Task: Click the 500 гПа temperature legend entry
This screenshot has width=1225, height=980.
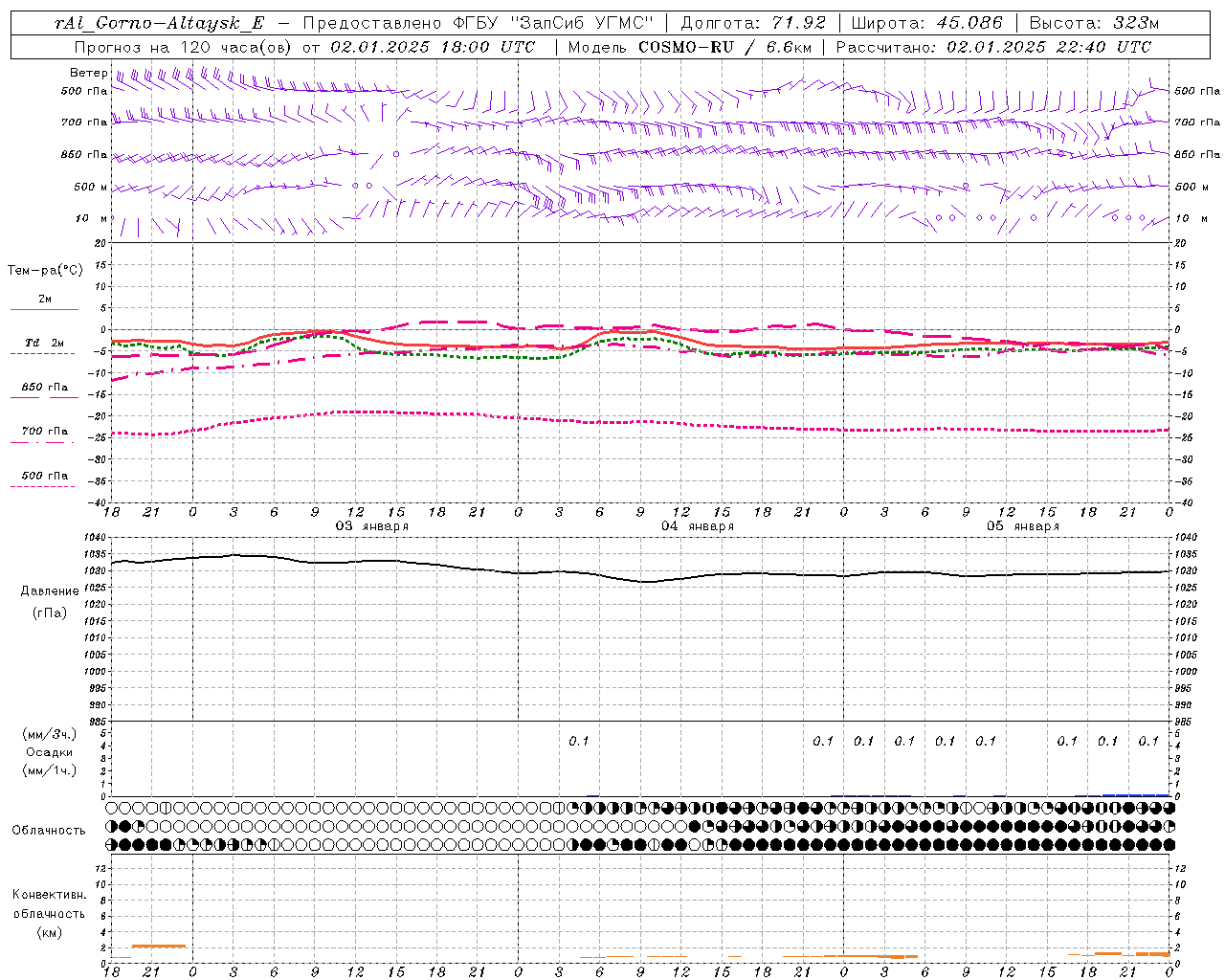Action: coord(45,476)
